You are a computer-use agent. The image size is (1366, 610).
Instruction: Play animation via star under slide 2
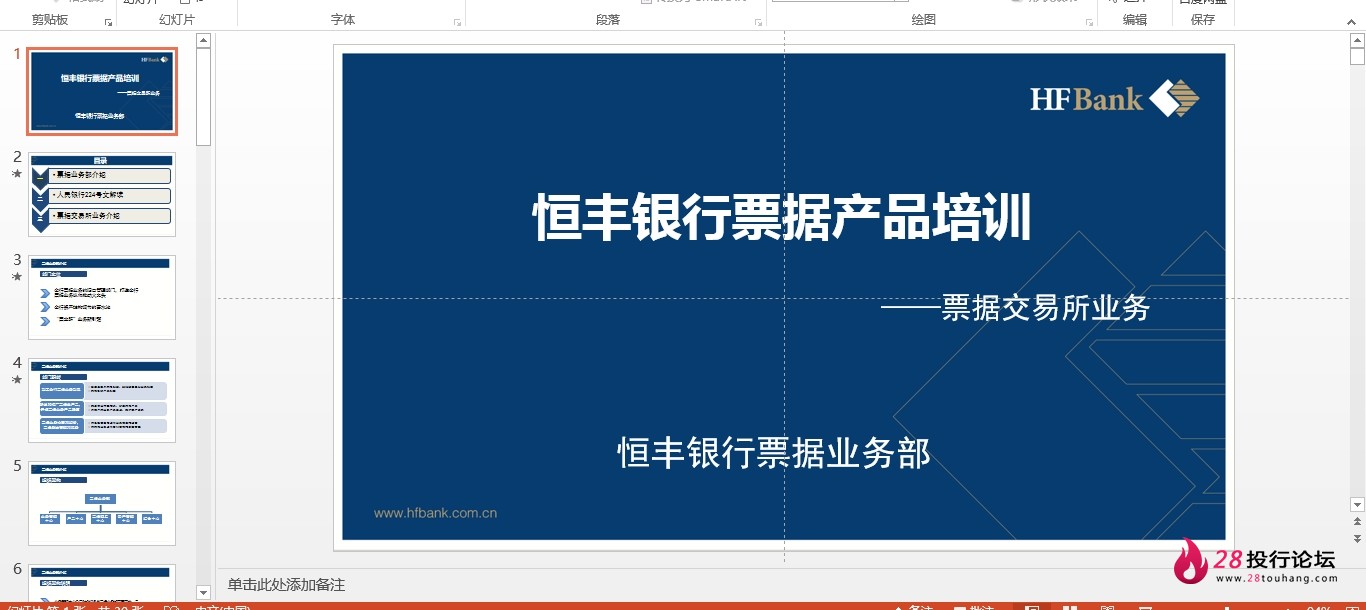point(16,174)
